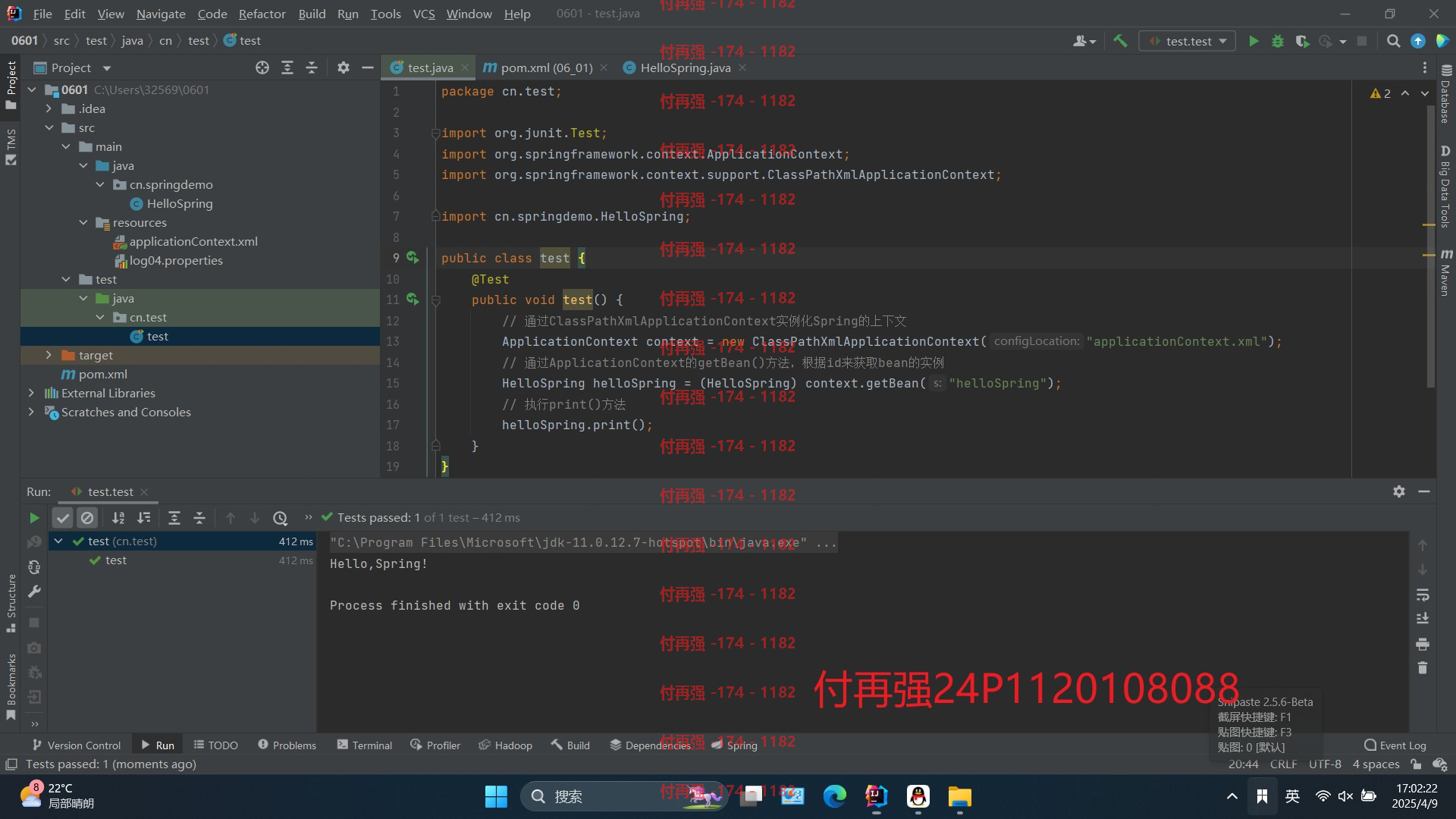Screen dimensions: 1456x819
Task: Open test.test run configuration dropdown
Action: point(1187,41)
